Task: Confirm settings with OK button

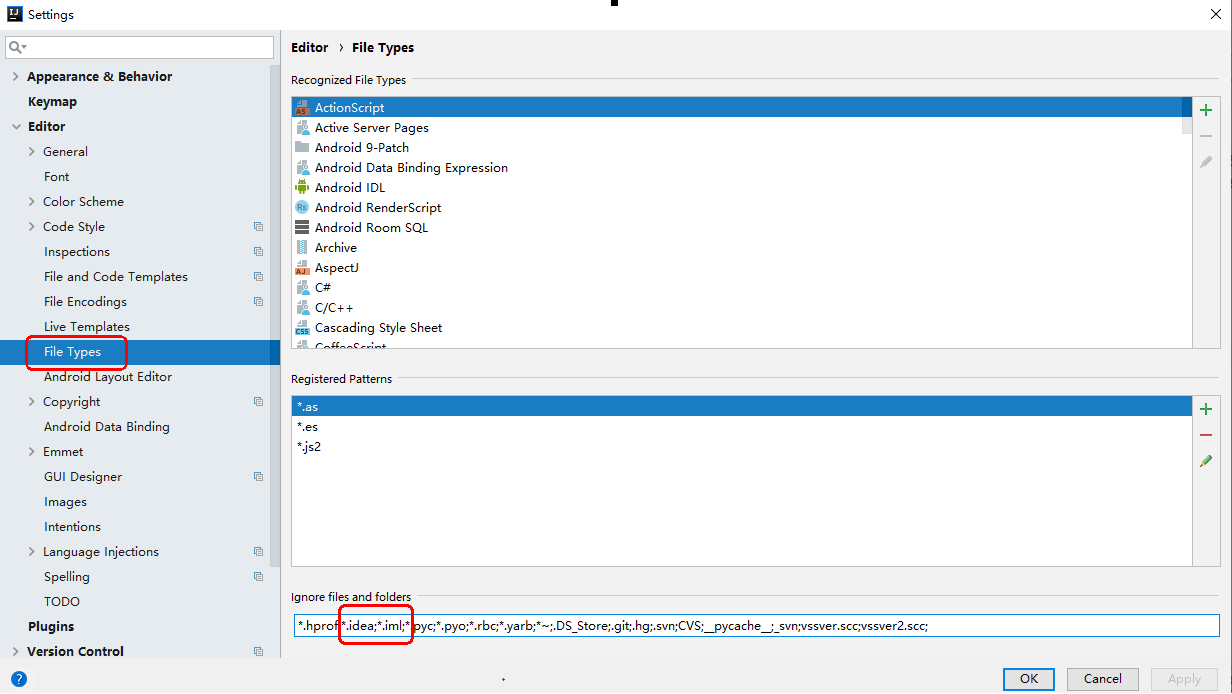Action: (1029, 678)
